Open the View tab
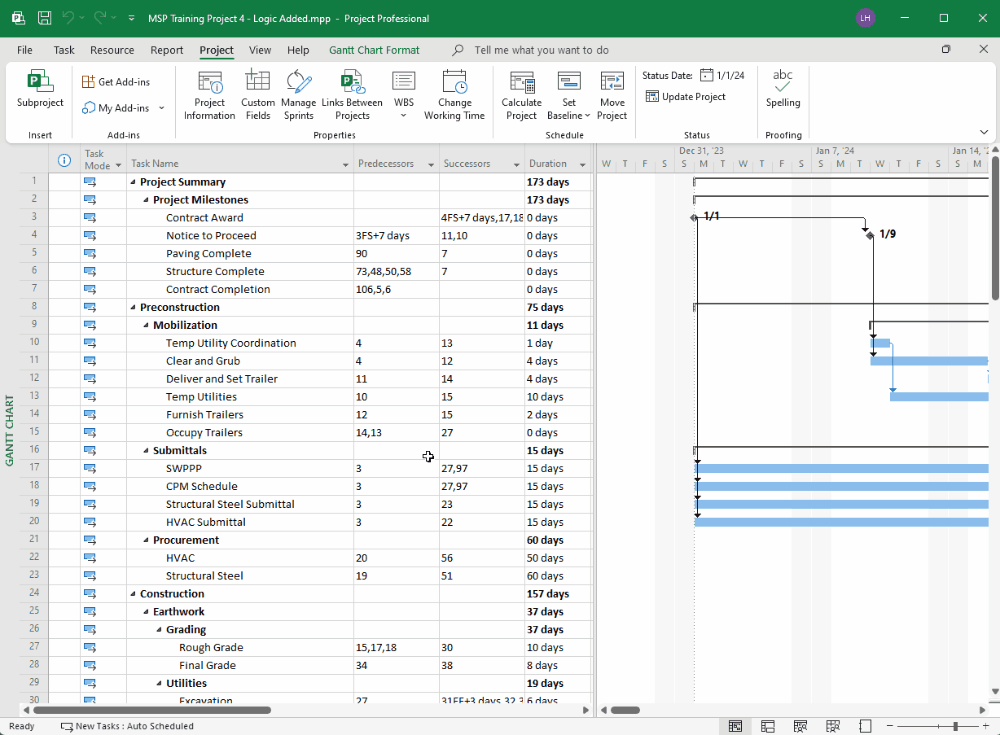This screenshot has width=1000, height=735. 260,50
